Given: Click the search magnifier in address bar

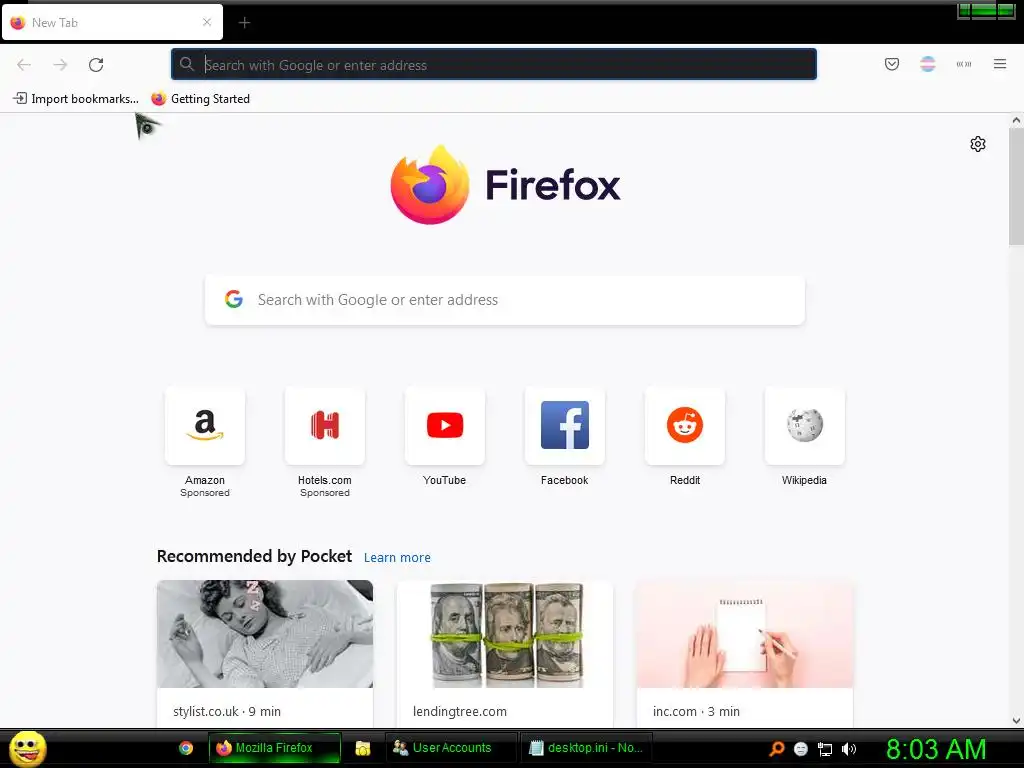Looking at the screenshot, I should pos(187,64).
